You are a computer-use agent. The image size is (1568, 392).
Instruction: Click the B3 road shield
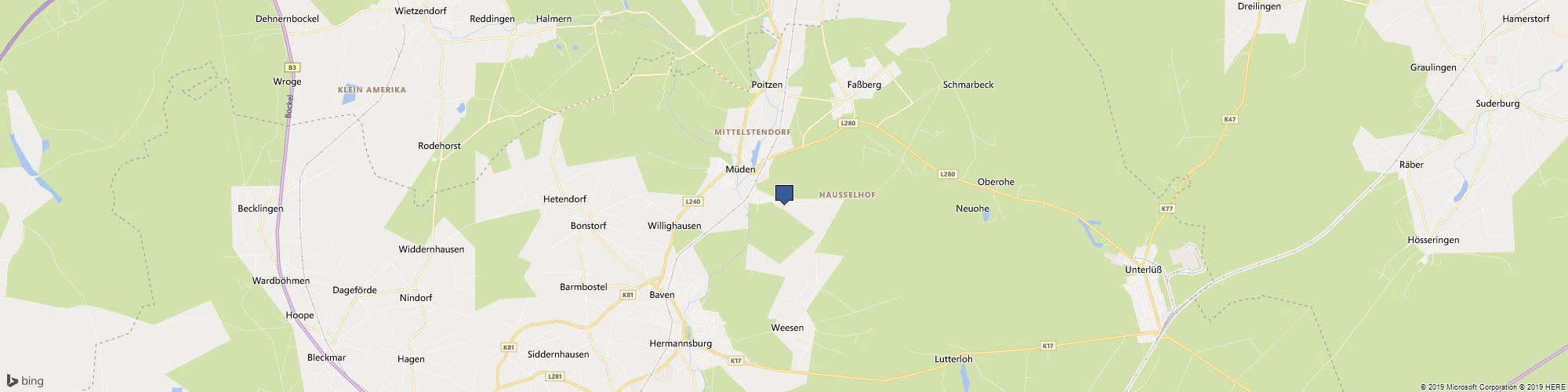click(293, 68)
